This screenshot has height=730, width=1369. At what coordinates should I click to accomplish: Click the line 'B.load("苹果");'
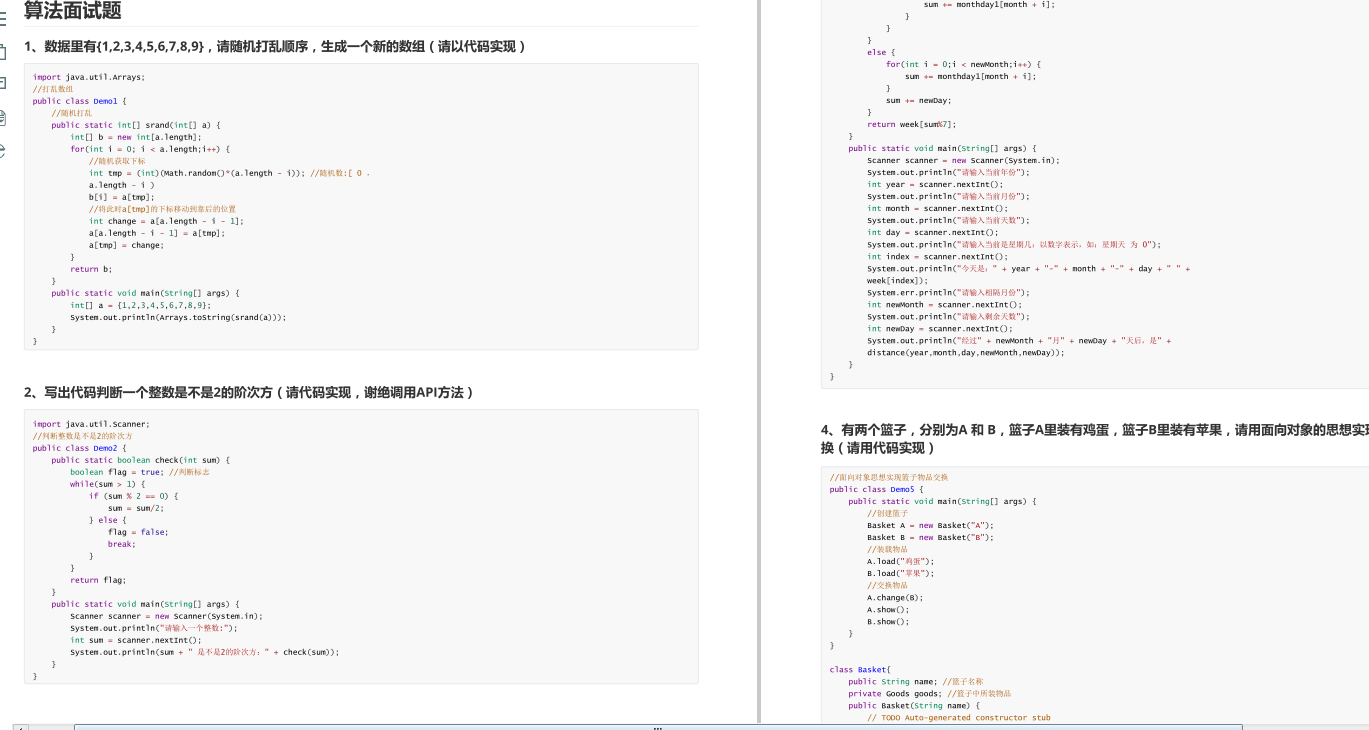[x=901, y=573]
